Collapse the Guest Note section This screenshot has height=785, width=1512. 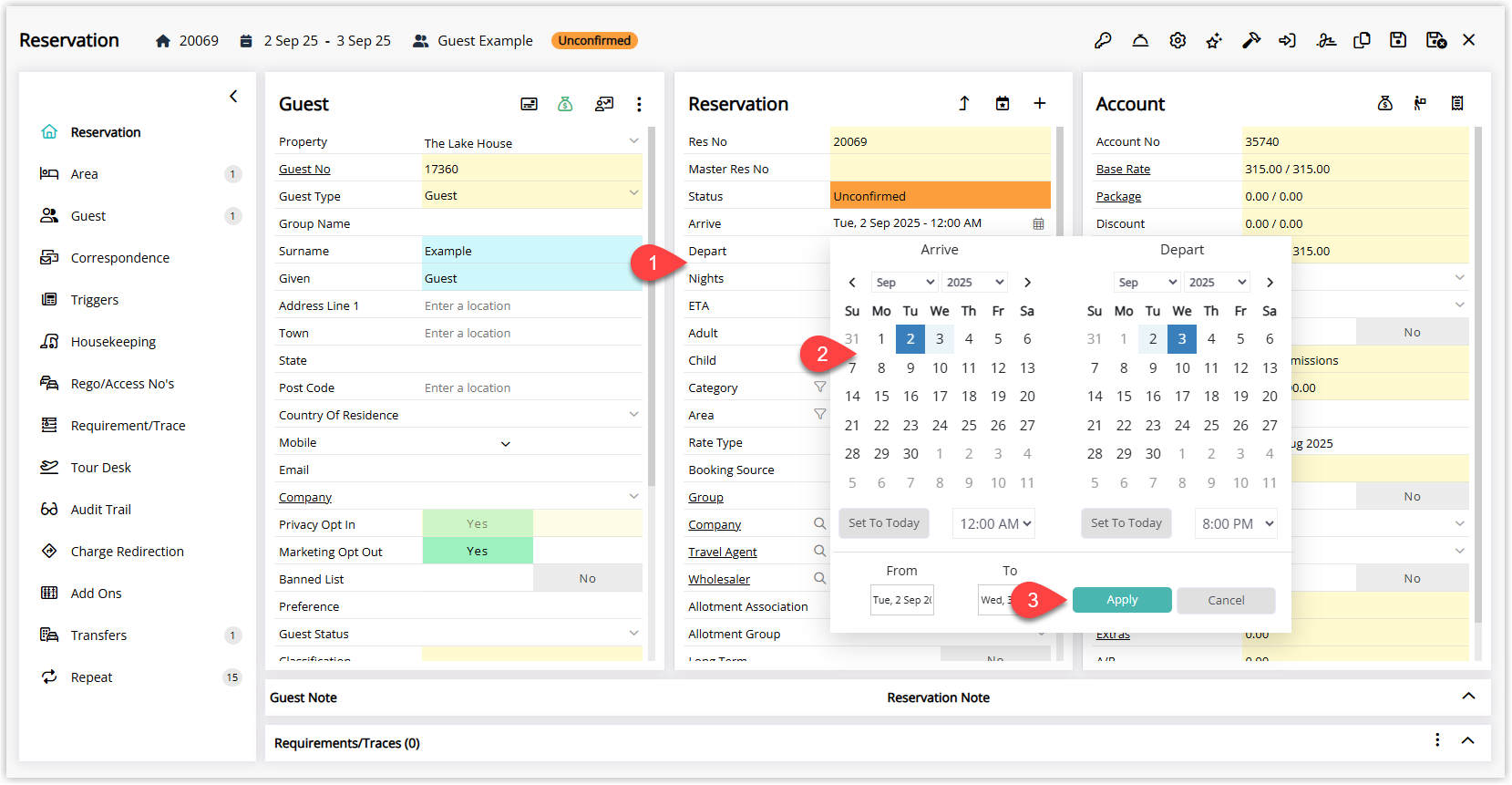pyautogui.click(x=1468, y=697)
